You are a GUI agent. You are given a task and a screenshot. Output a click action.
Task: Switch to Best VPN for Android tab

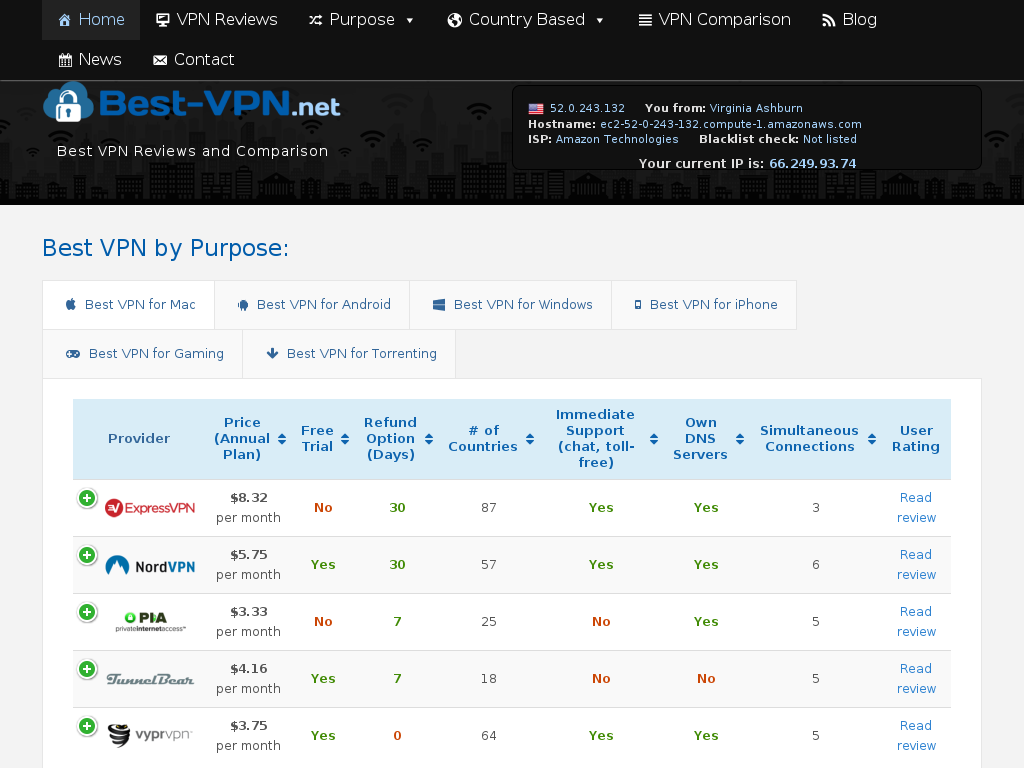(312, 305)
